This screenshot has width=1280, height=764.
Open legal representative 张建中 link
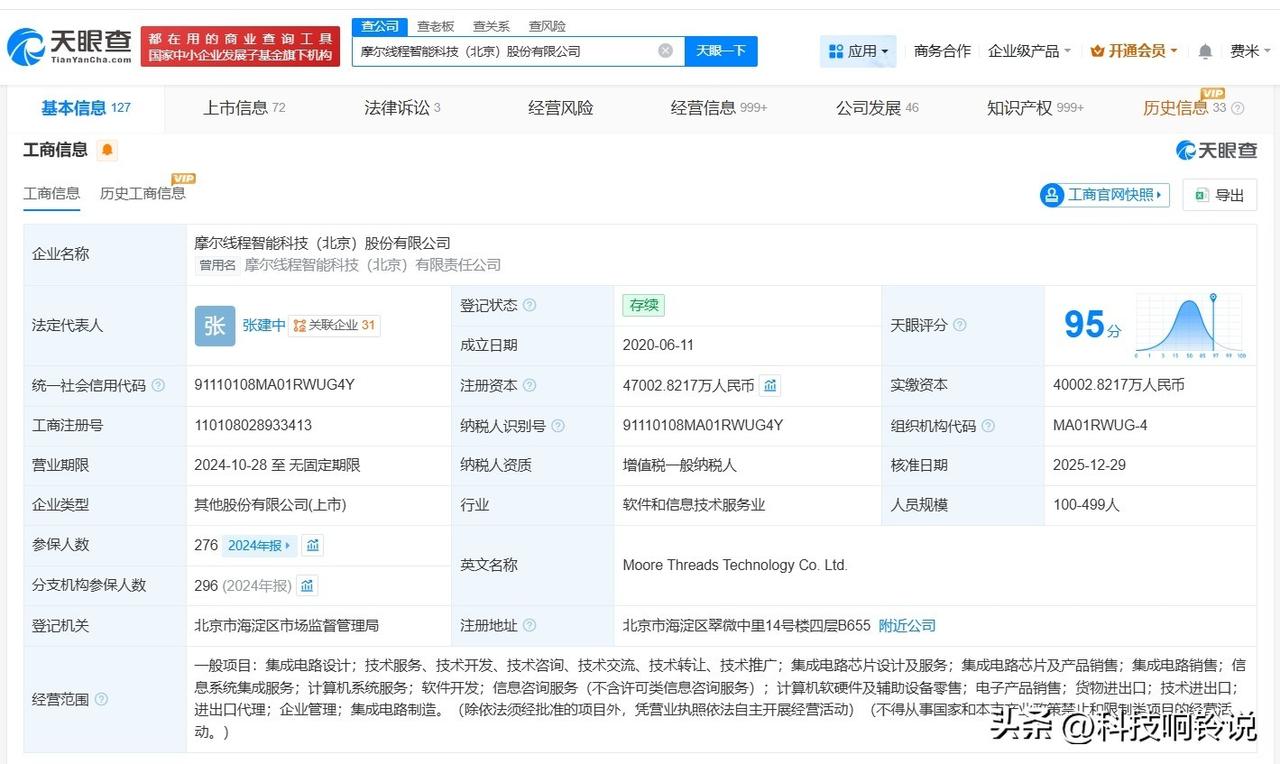click(263, 325)
